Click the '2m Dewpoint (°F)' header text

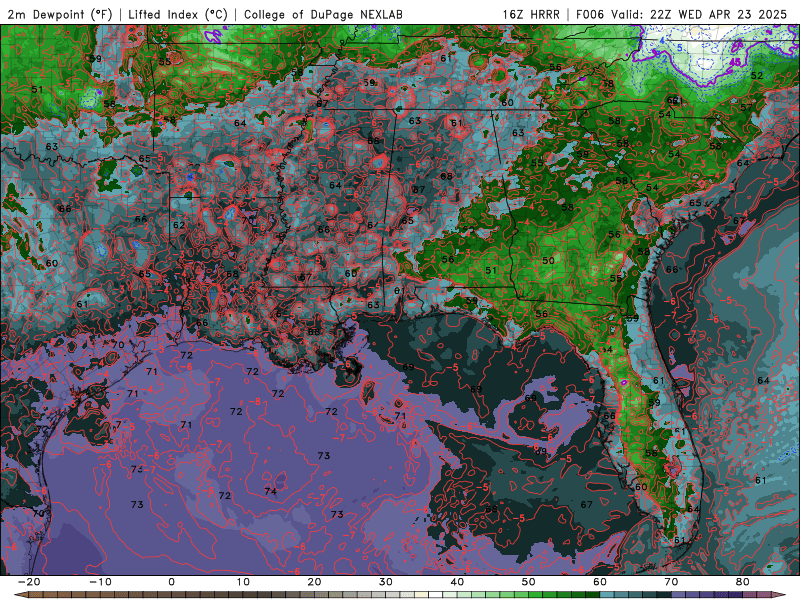click(x=59, y=14)
